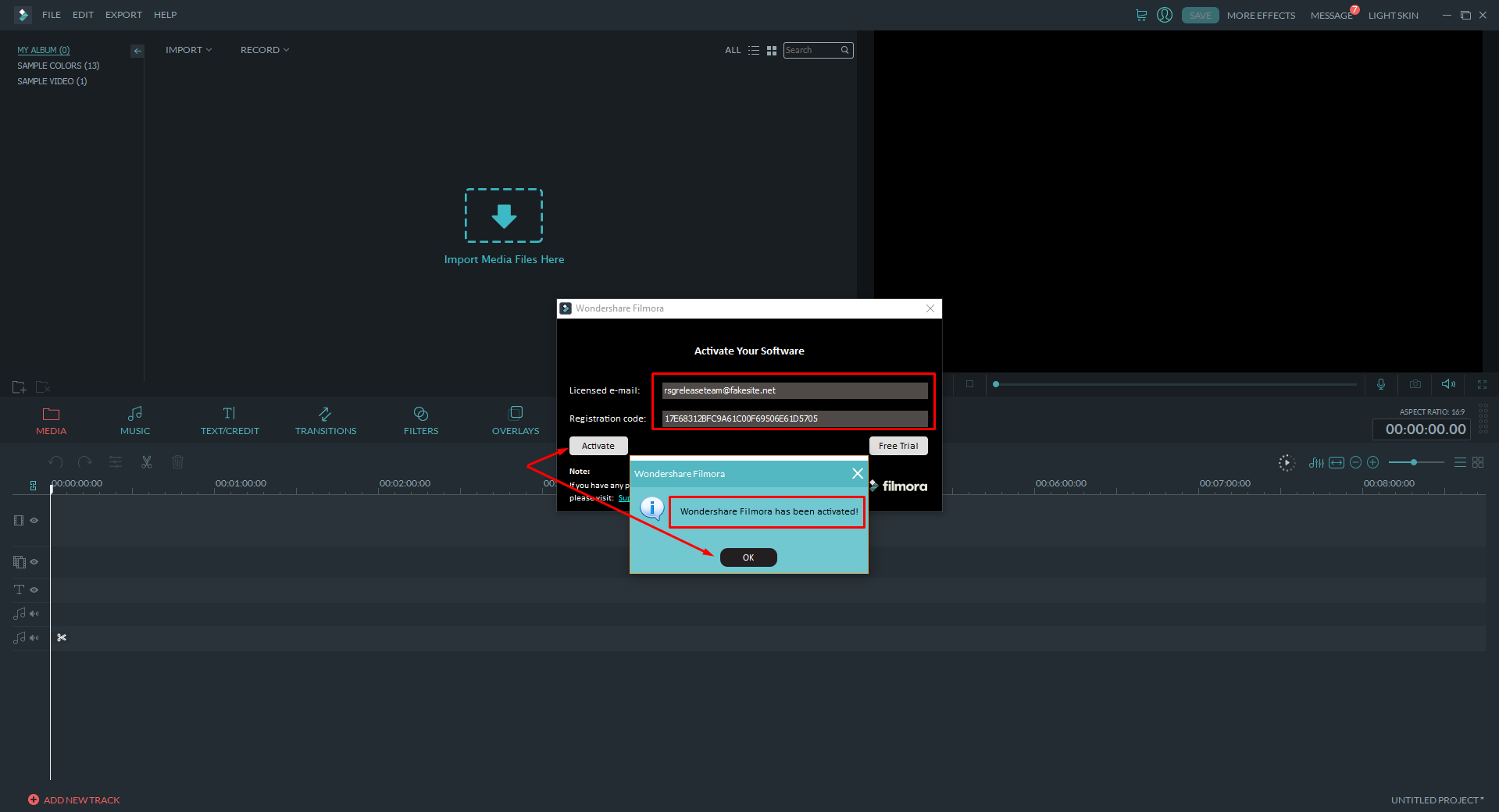1499x812 pixels.
Task: Switch to the FILTERS tab
Action: pos(421,421)
